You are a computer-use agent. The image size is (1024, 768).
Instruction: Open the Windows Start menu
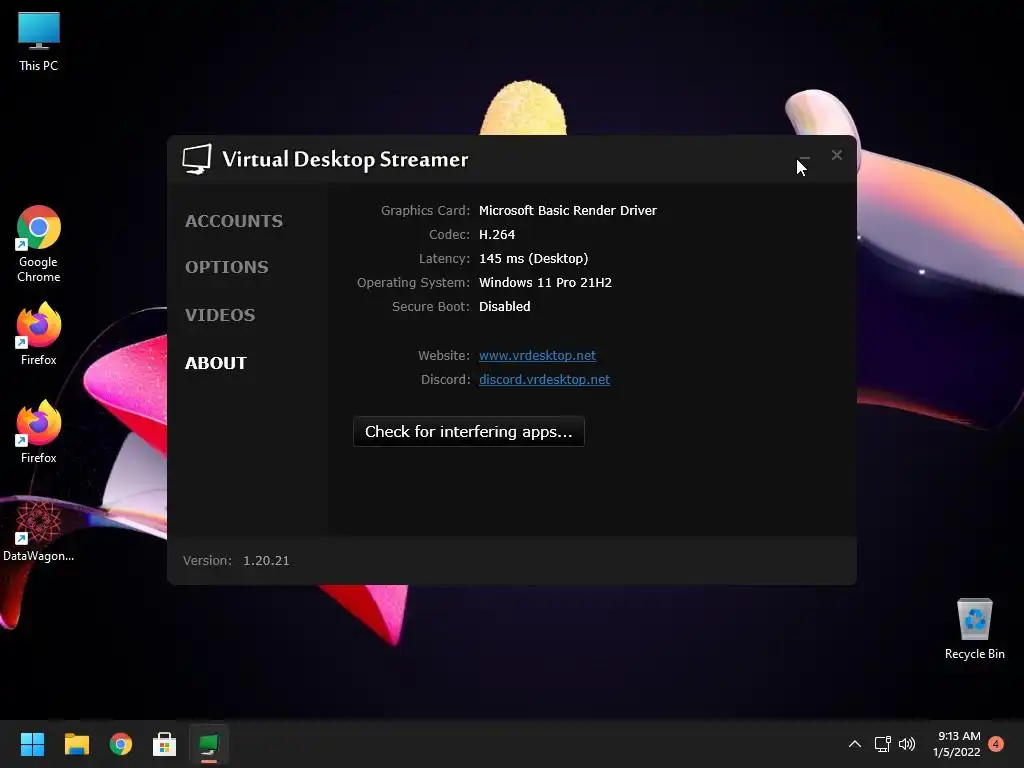(32, 744)
